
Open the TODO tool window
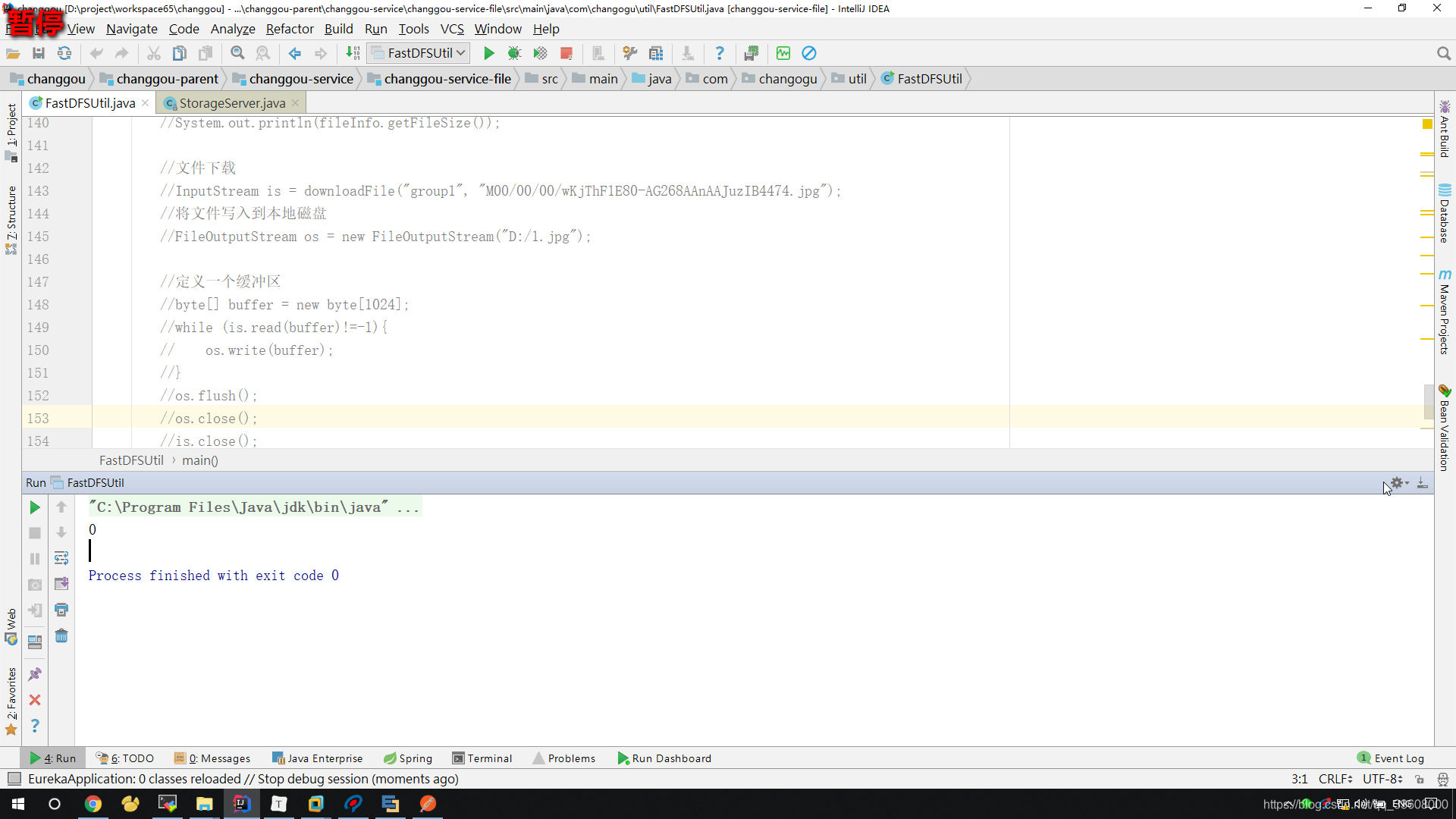(x=125, y=758)
